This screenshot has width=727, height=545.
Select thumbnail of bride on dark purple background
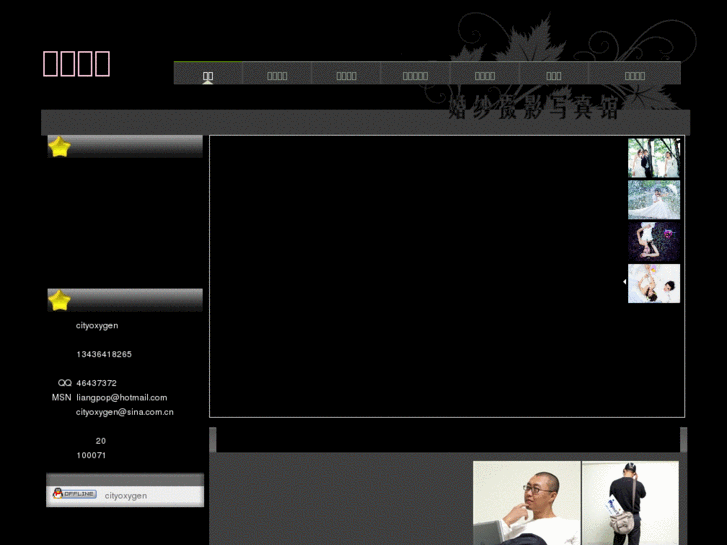point(654,241)
